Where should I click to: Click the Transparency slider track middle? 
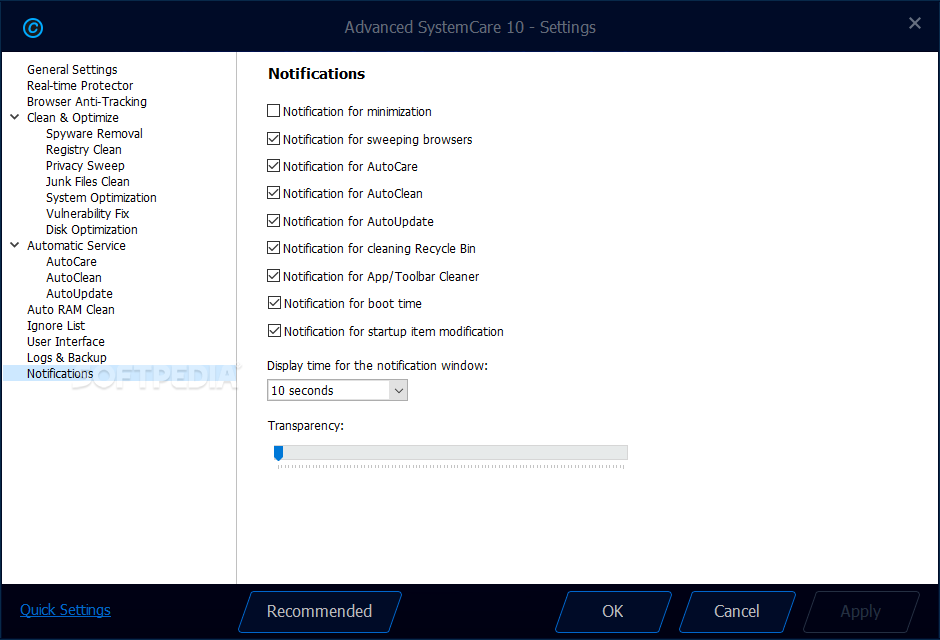(451, 452)
